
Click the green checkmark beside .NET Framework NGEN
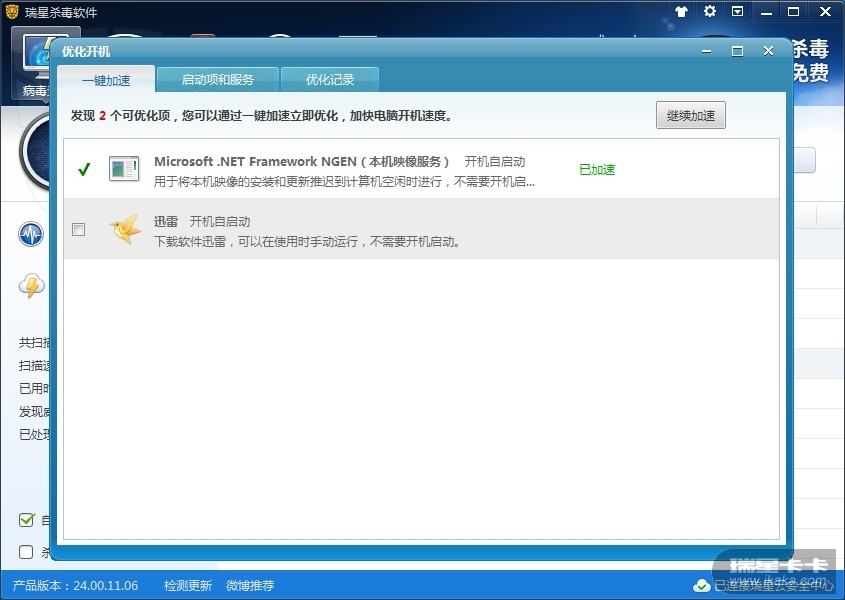click(84, 169)
